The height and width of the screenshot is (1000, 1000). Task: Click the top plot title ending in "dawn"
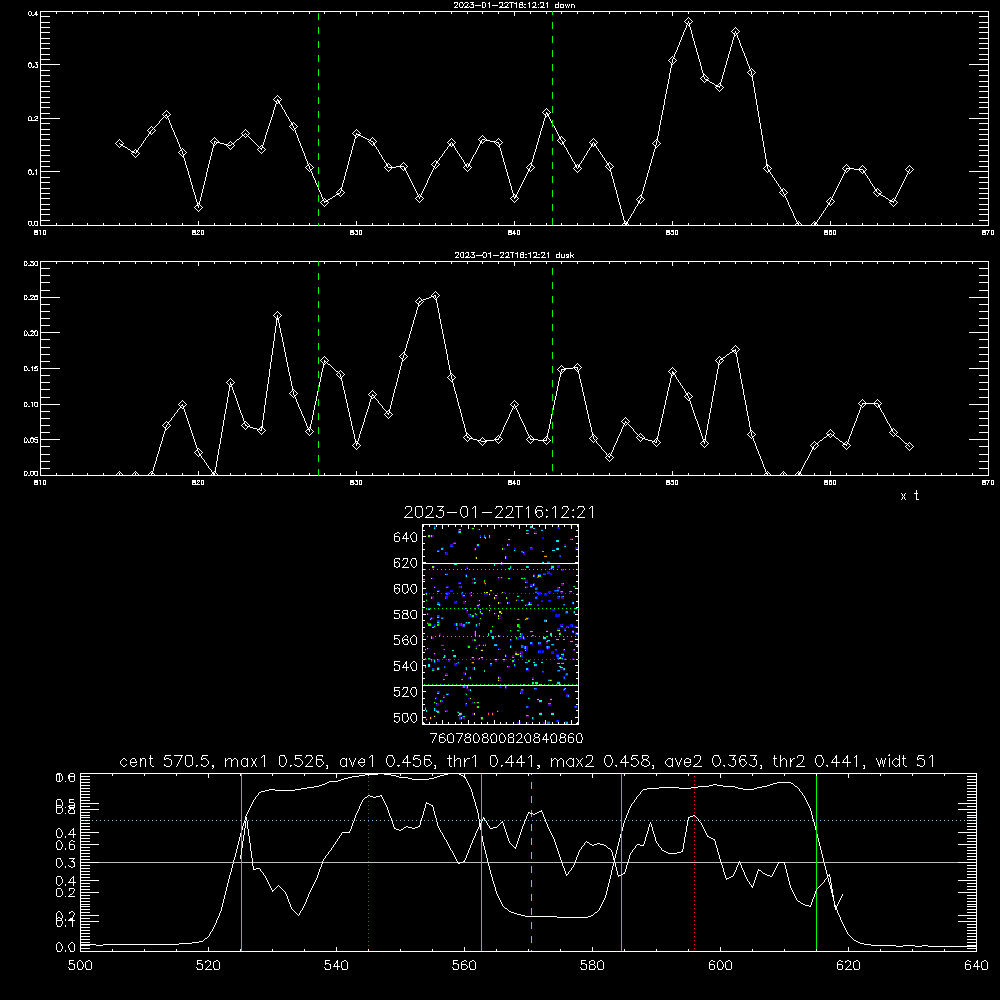[514, 5]
